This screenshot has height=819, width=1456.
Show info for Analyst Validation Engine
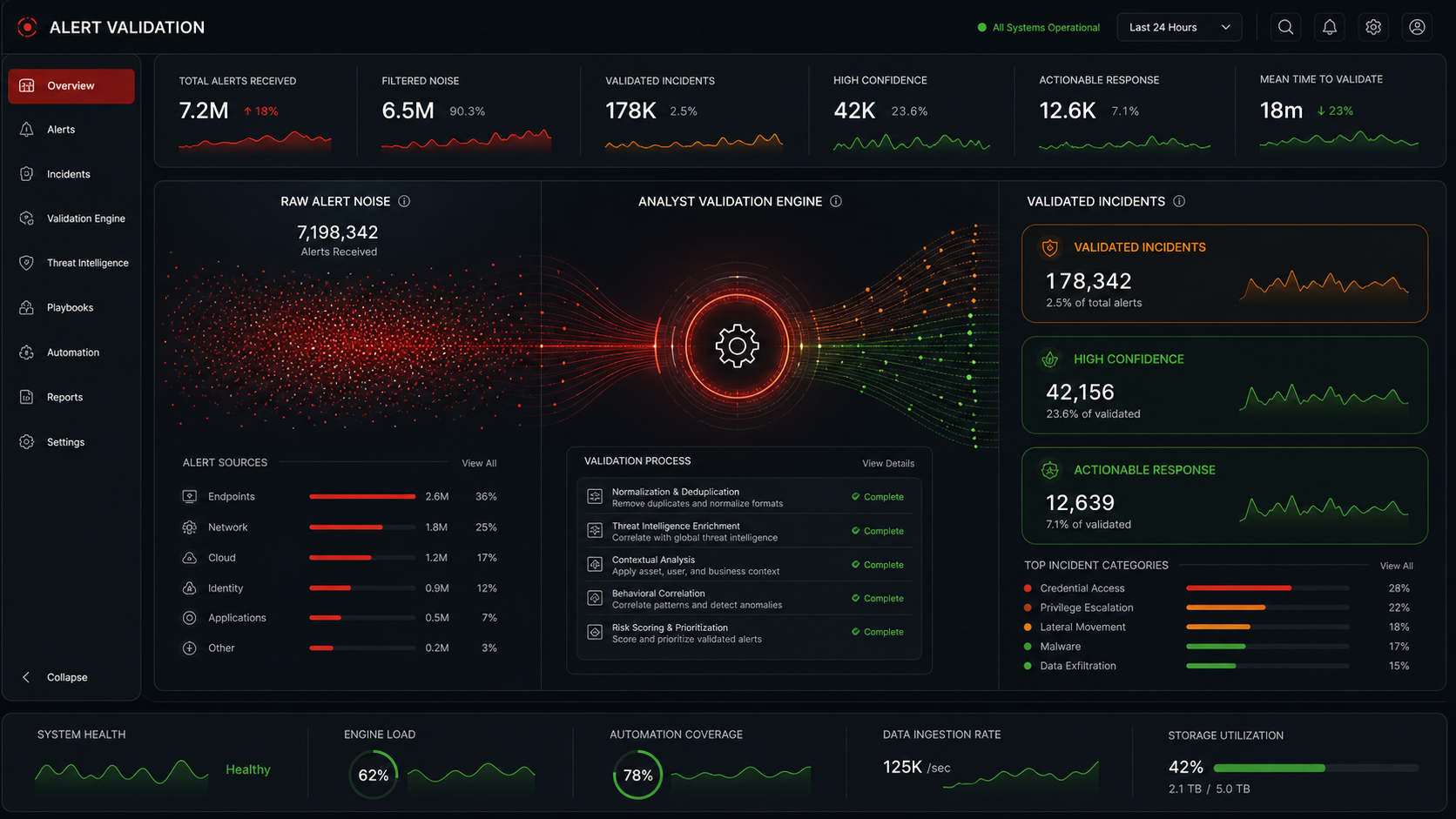pos(836,201)
